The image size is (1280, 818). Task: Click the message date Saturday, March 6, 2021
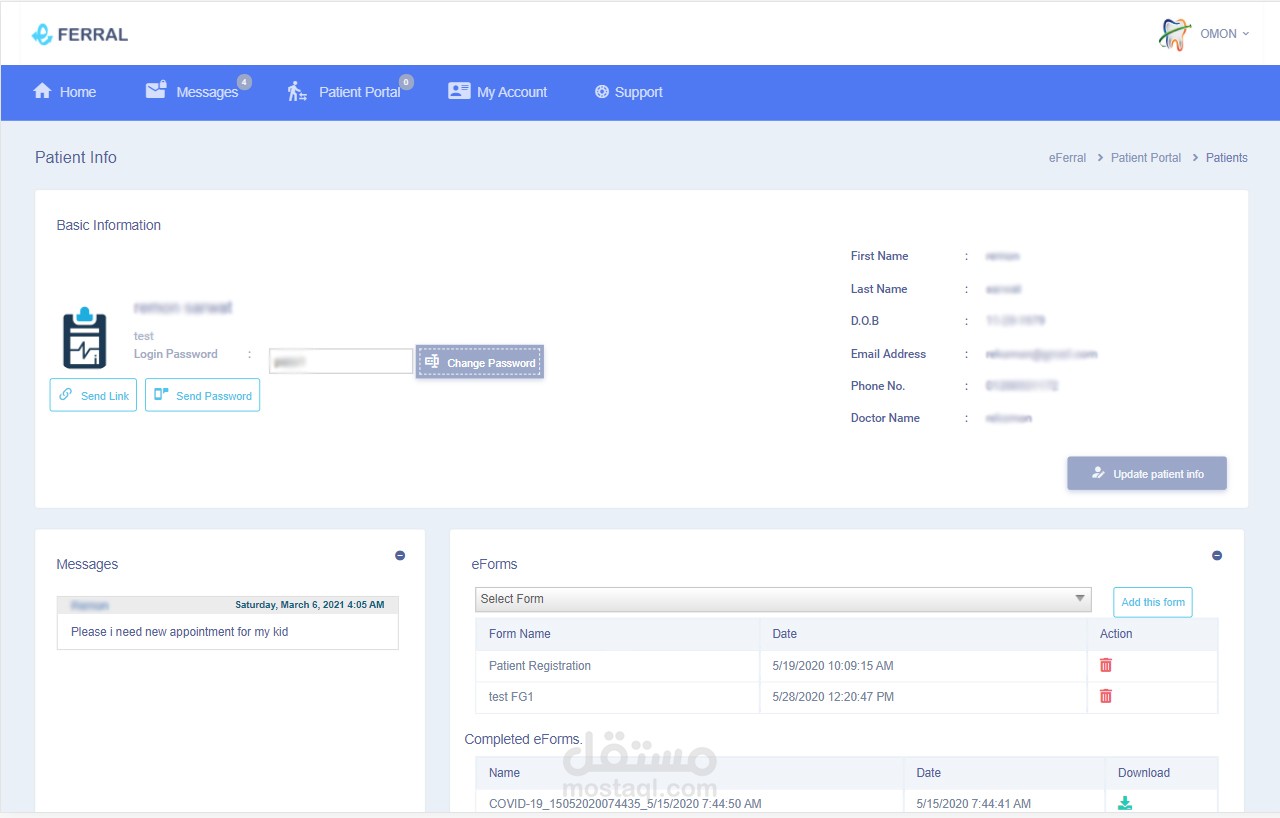(x=309, y=605)
